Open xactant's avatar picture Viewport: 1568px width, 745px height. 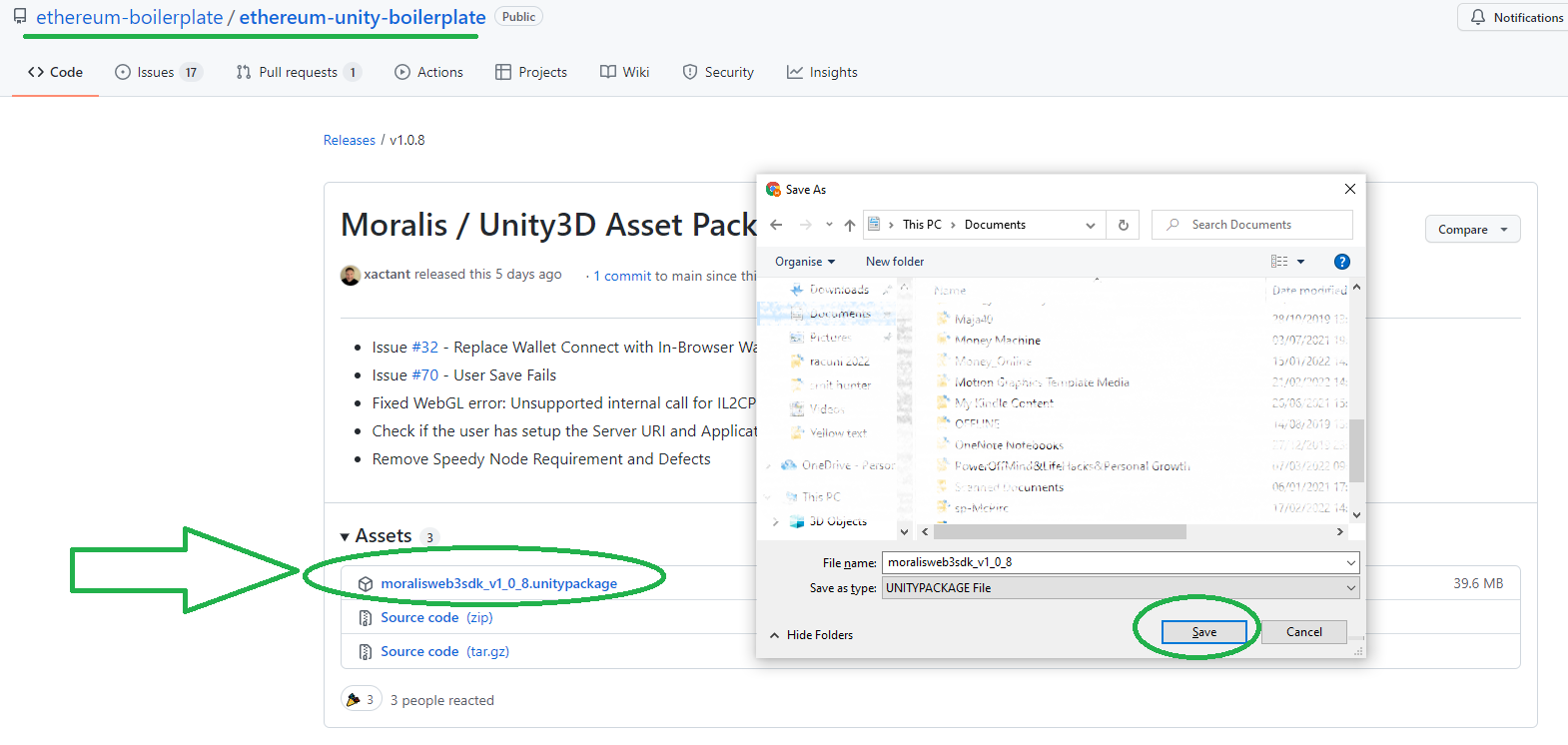tap(350, 275)
